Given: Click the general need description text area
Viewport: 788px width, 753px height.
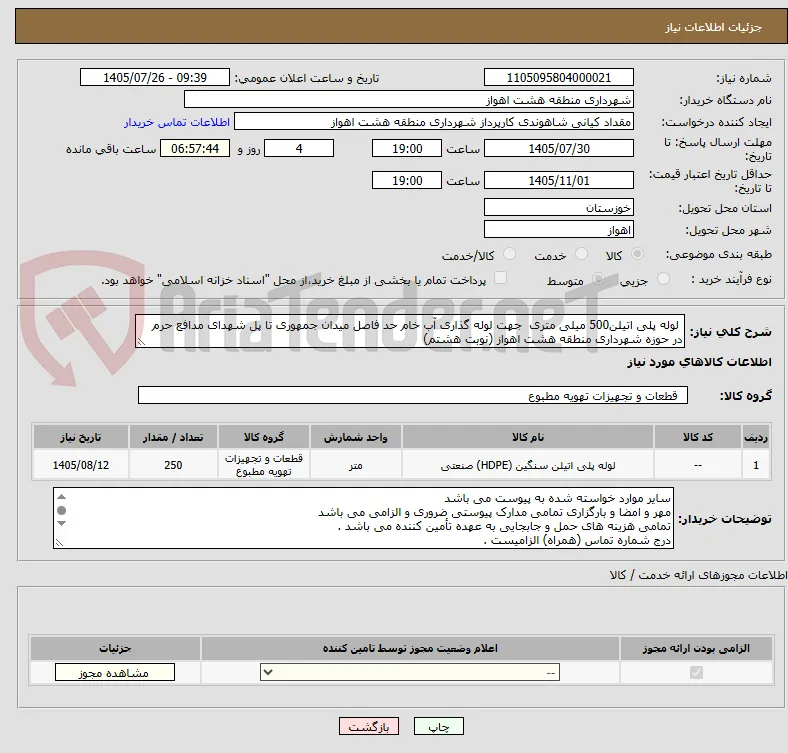Looking at the screenshot, I should (x=410, y=331).
